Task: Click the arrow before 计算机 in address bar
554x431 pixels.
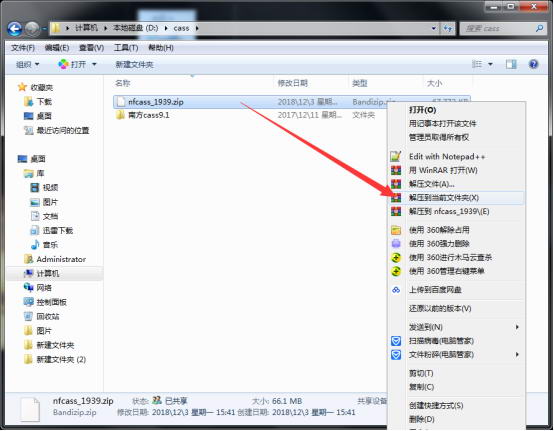Action: pos(67,28)
